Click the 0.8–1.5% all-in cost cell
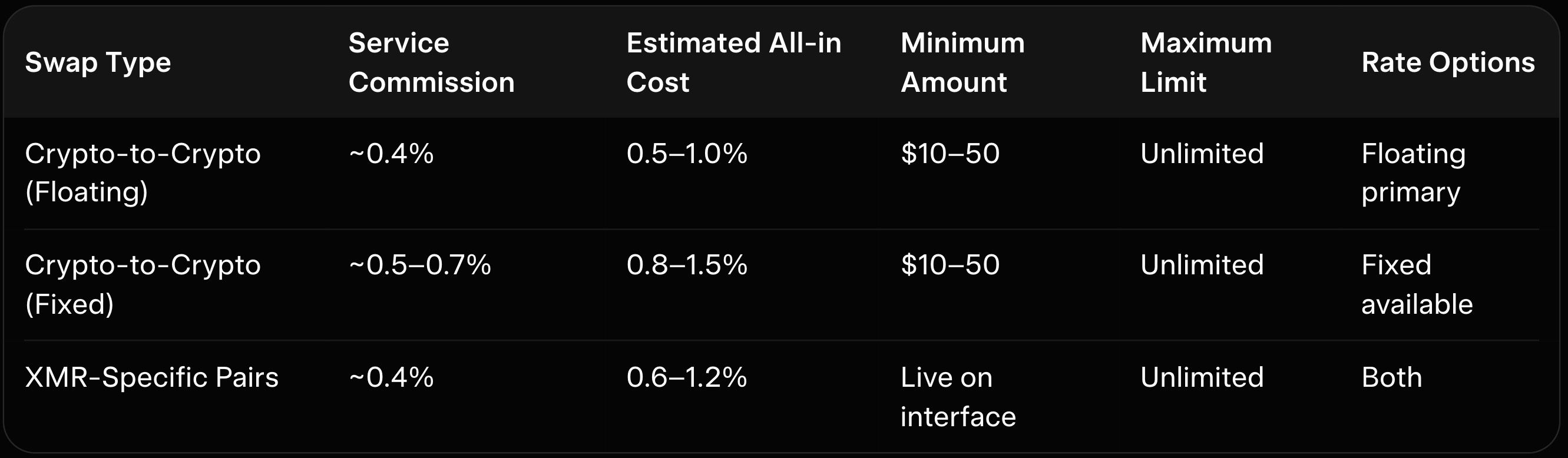The height and width of the screenshot is (458, 1568). coord(687,265)
